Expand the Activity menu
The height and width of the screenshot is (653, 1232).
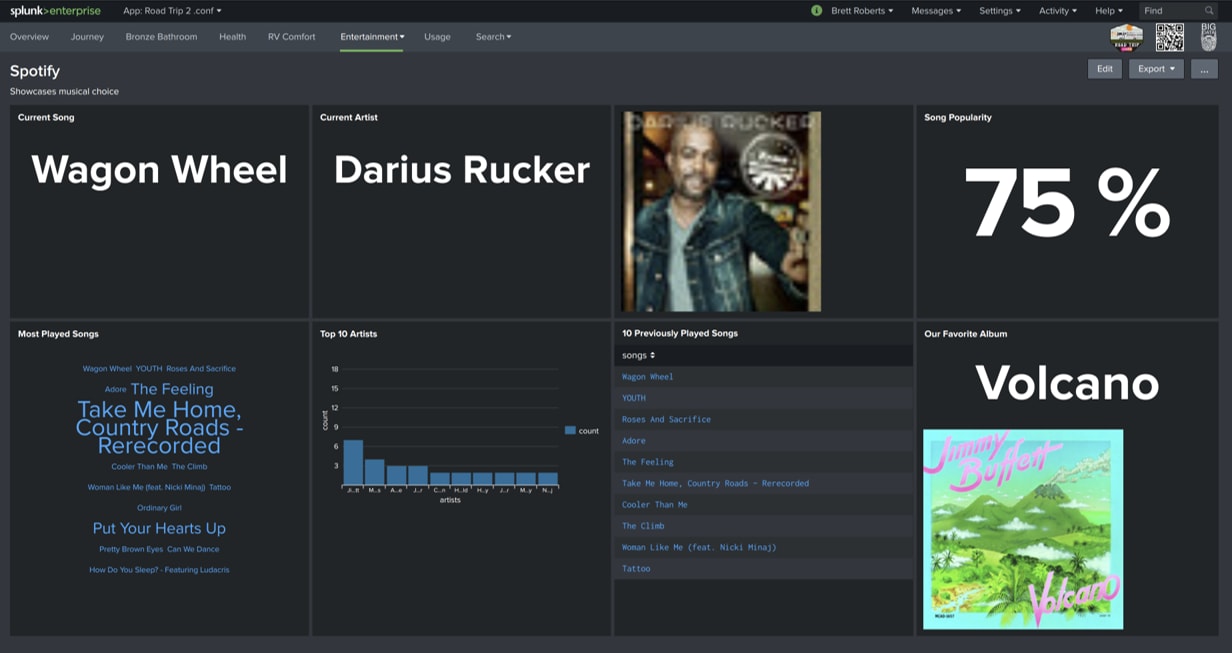tap(1058, 11)
